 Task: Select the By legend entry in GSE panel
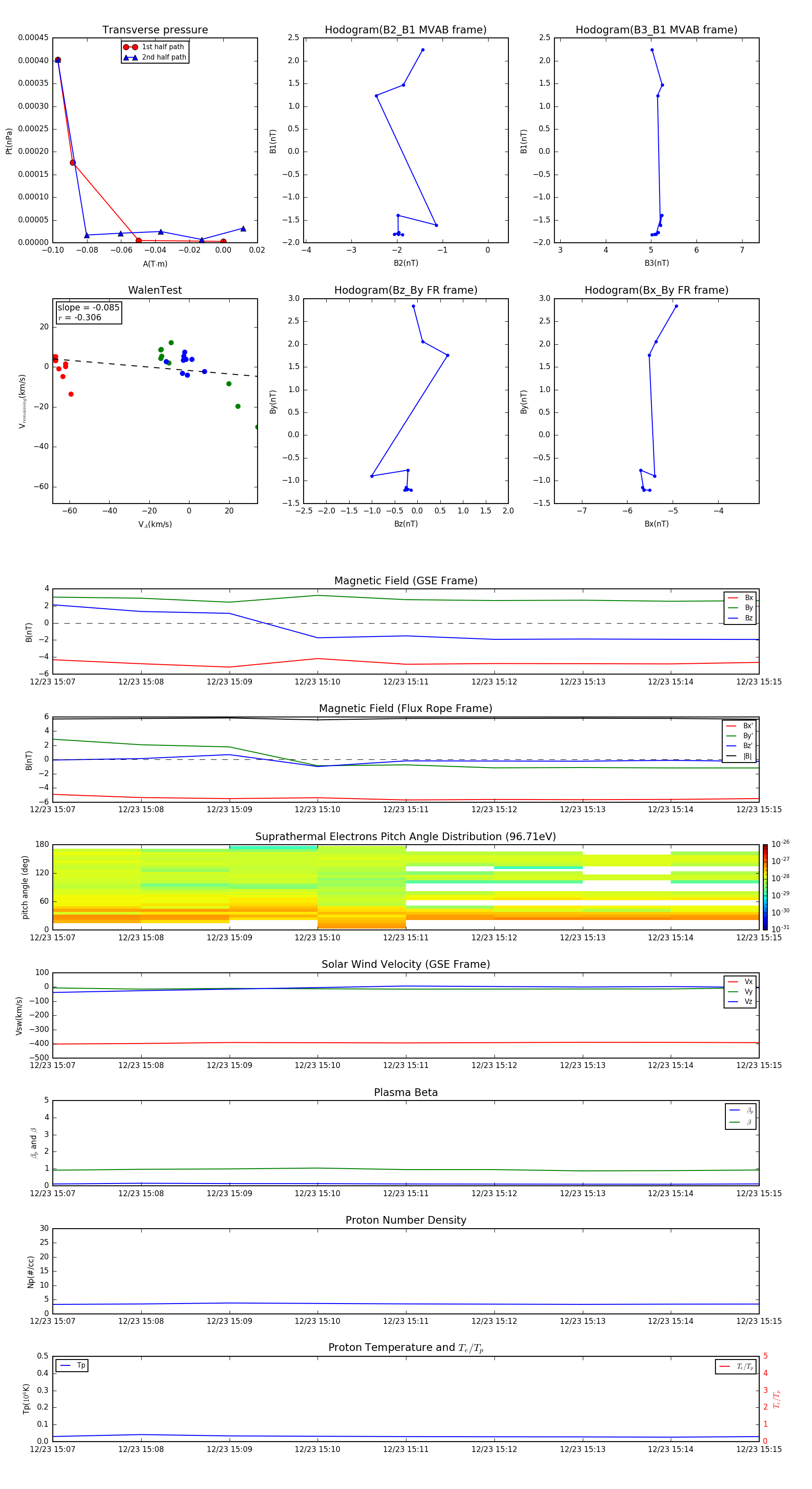click(740, 607)
